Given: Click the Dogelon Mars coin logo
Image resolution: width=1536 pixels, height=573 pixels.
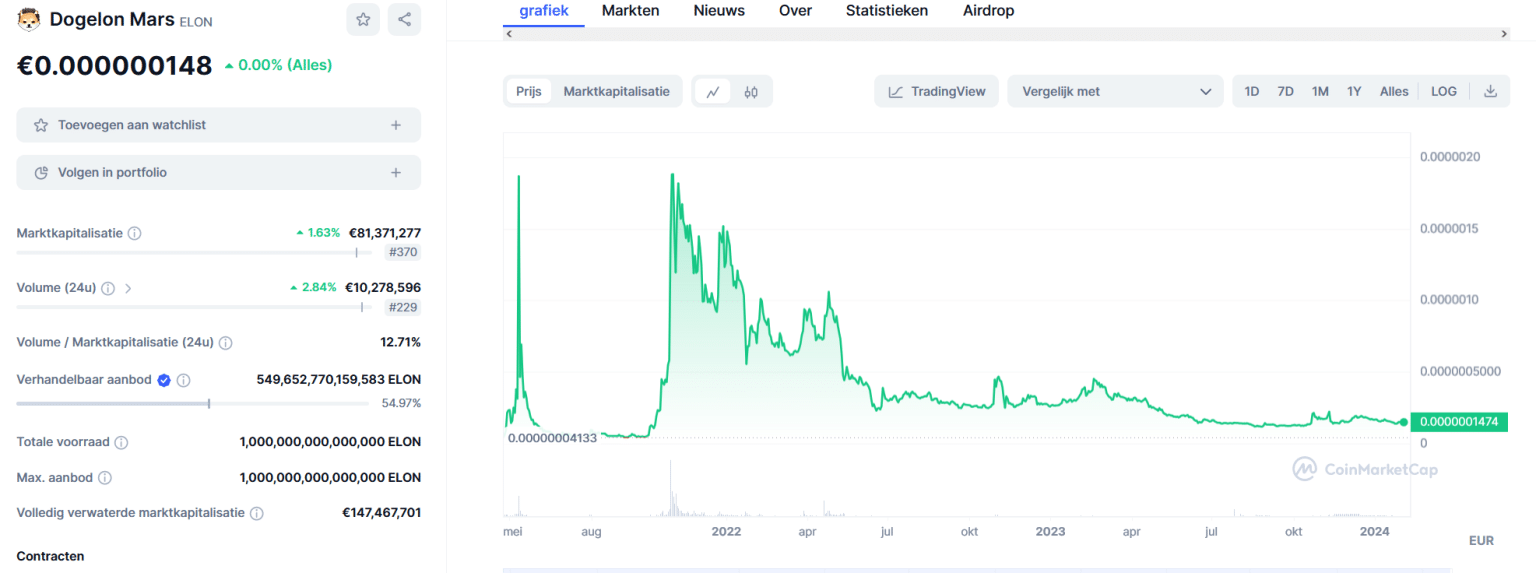Looking at the screenshot, I should pos(29,19).
